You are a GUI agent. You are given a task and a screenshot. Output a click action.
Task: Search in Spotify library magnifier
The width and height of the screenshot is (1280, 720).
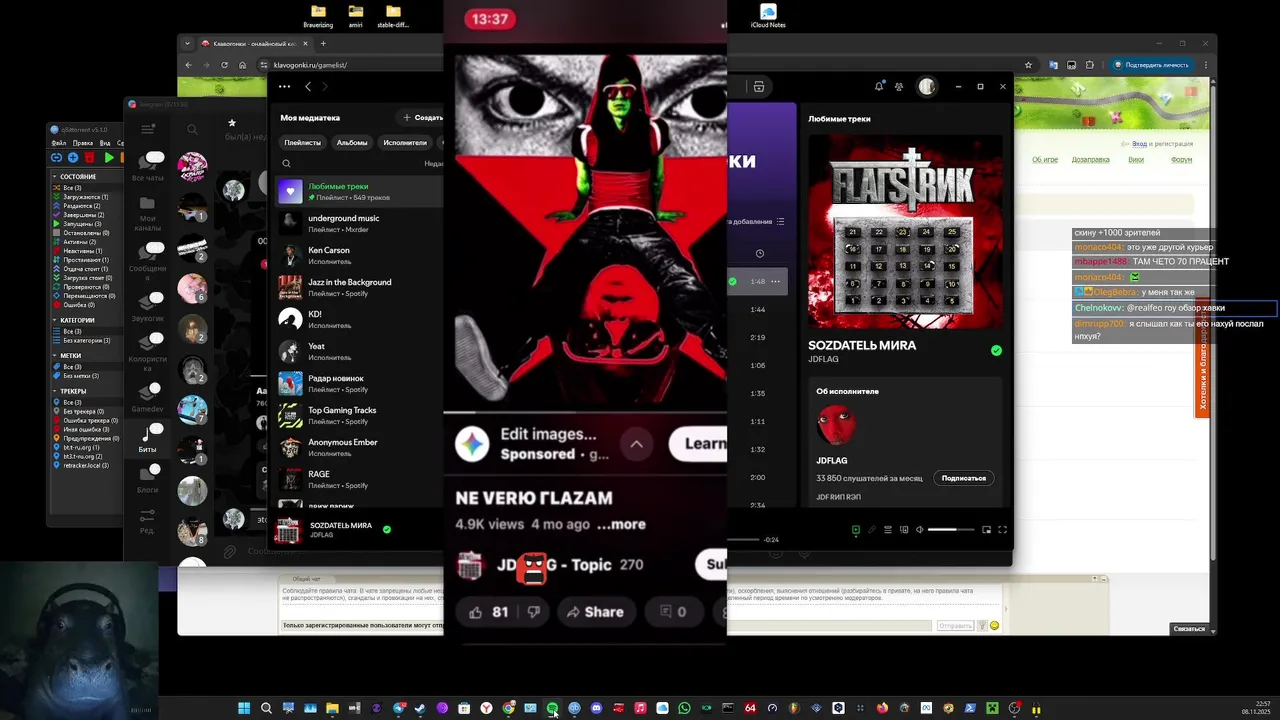[x=286, y=164]
